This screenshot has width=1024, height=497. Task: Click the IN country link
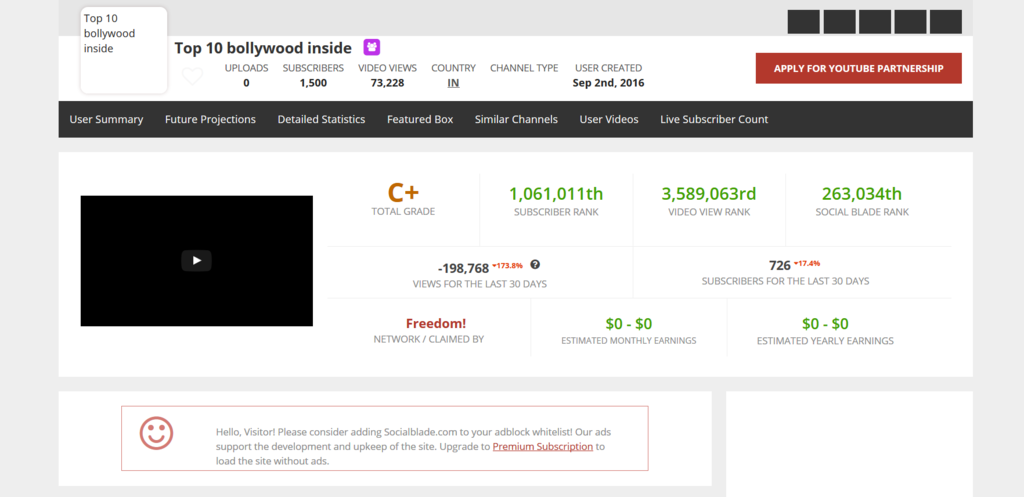[x=453, y=83]
